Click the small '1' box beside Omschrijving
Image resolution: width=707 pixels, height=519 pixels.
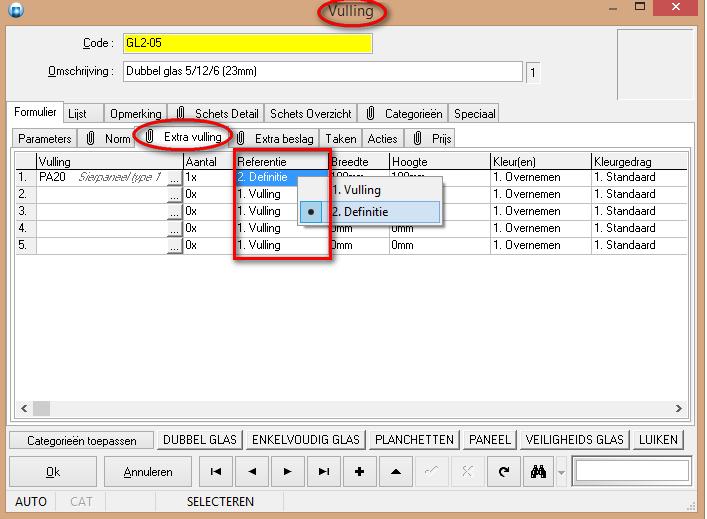tap(533, 73)
